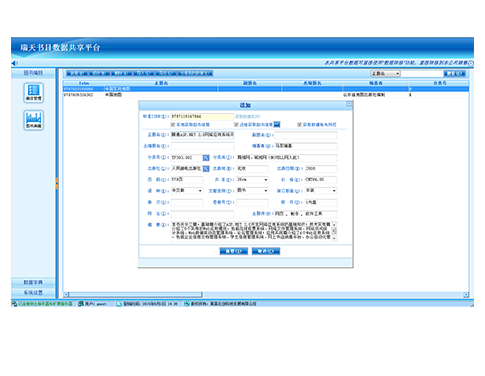Click the 附件 input in the dialog
485x376 pixels.
tap(321, 202)
